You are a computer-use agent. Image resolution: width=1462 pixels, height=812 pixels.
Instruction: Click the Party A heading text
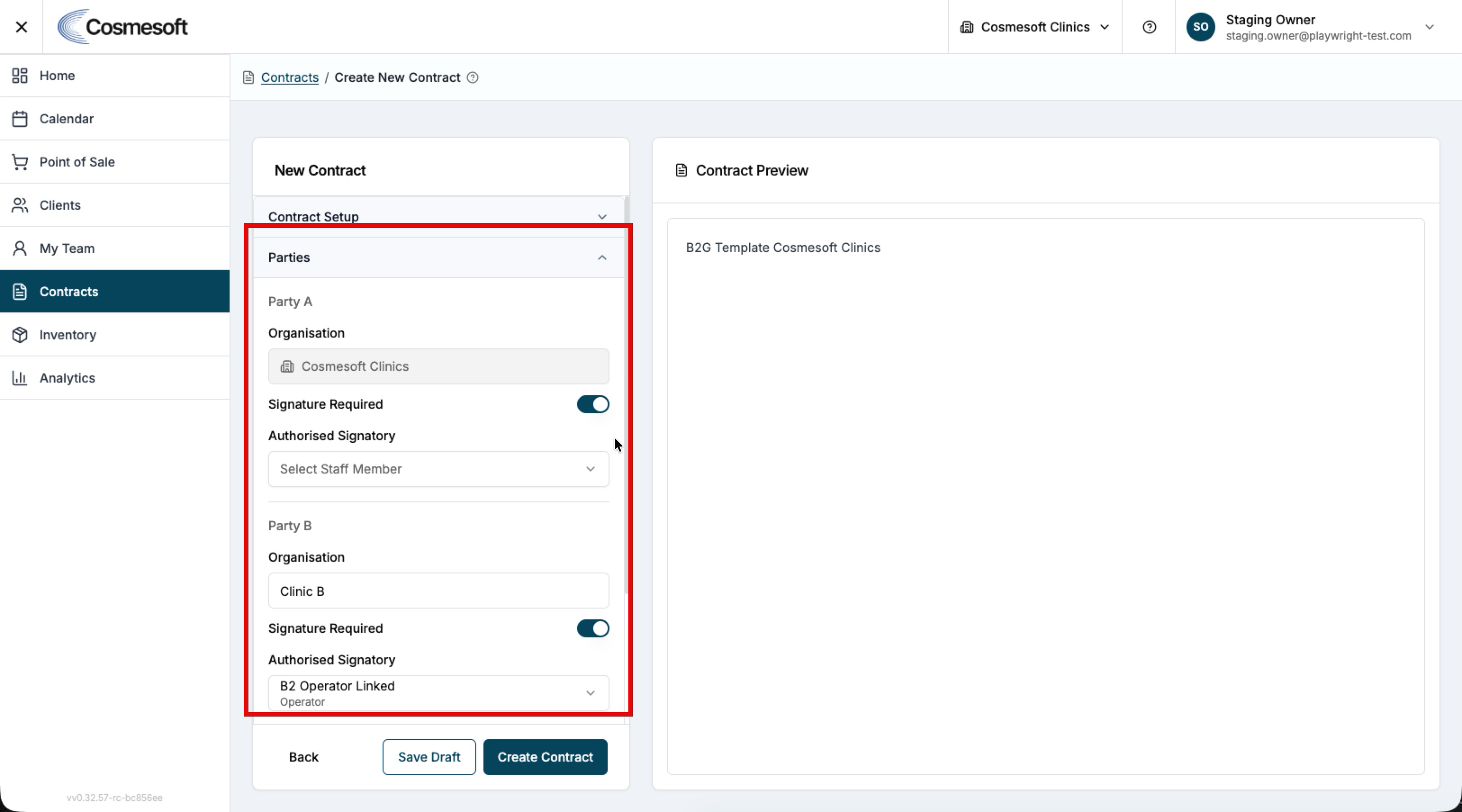pyautogui.click(x=290, y=301)
